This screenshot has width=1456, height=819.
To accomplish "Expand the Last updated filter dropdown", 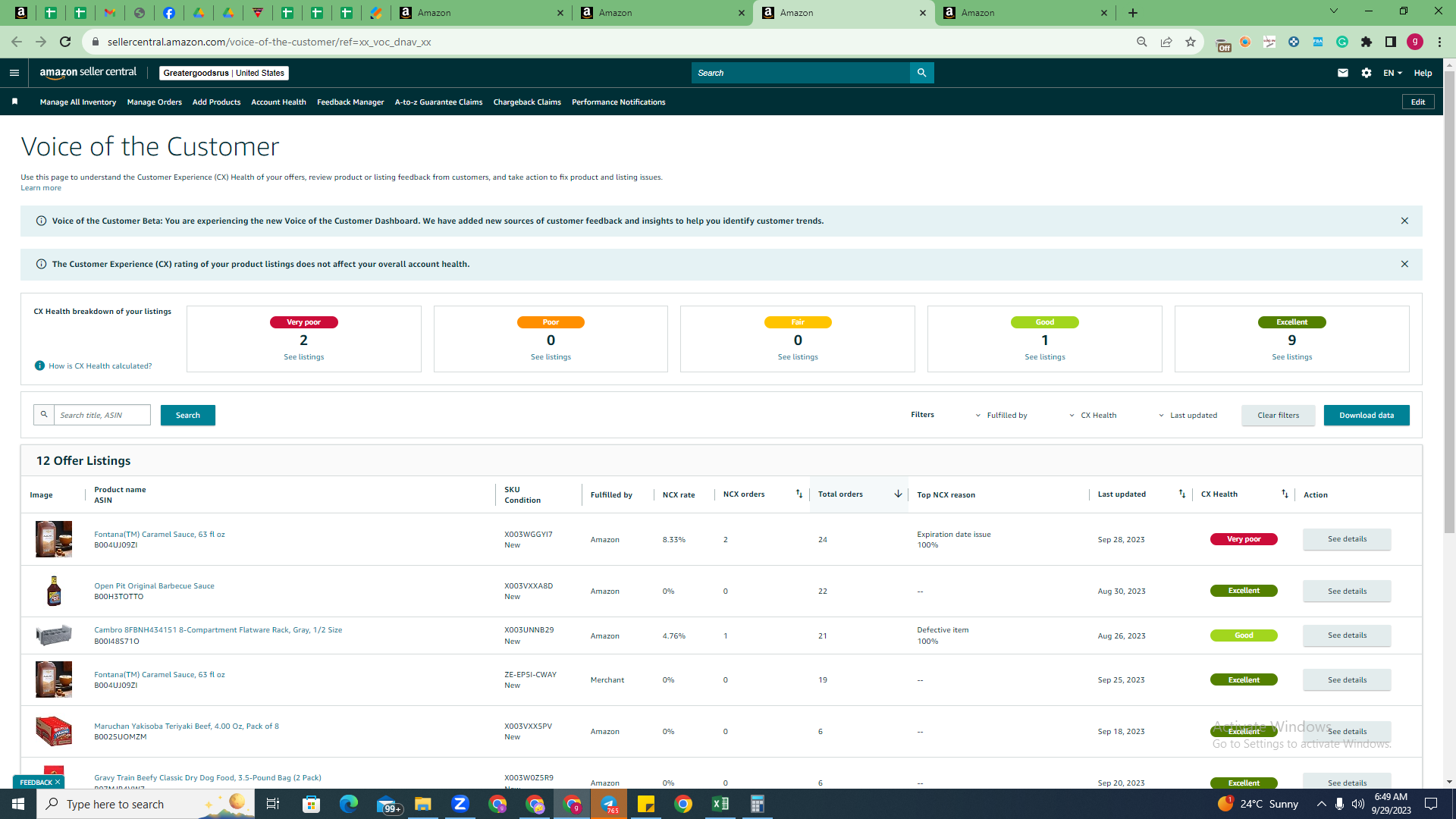I will tap(1188, 415).
